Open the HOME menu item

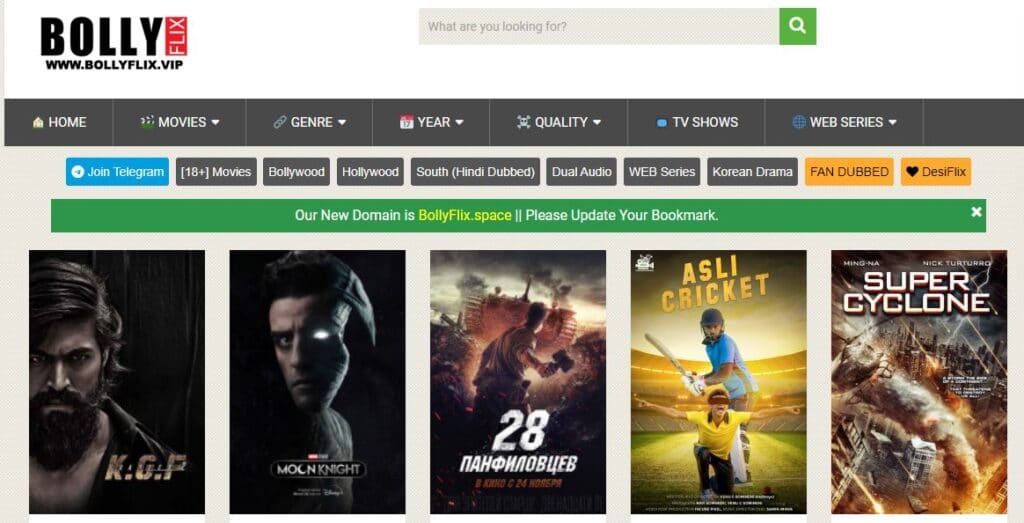tap(59, 122)
